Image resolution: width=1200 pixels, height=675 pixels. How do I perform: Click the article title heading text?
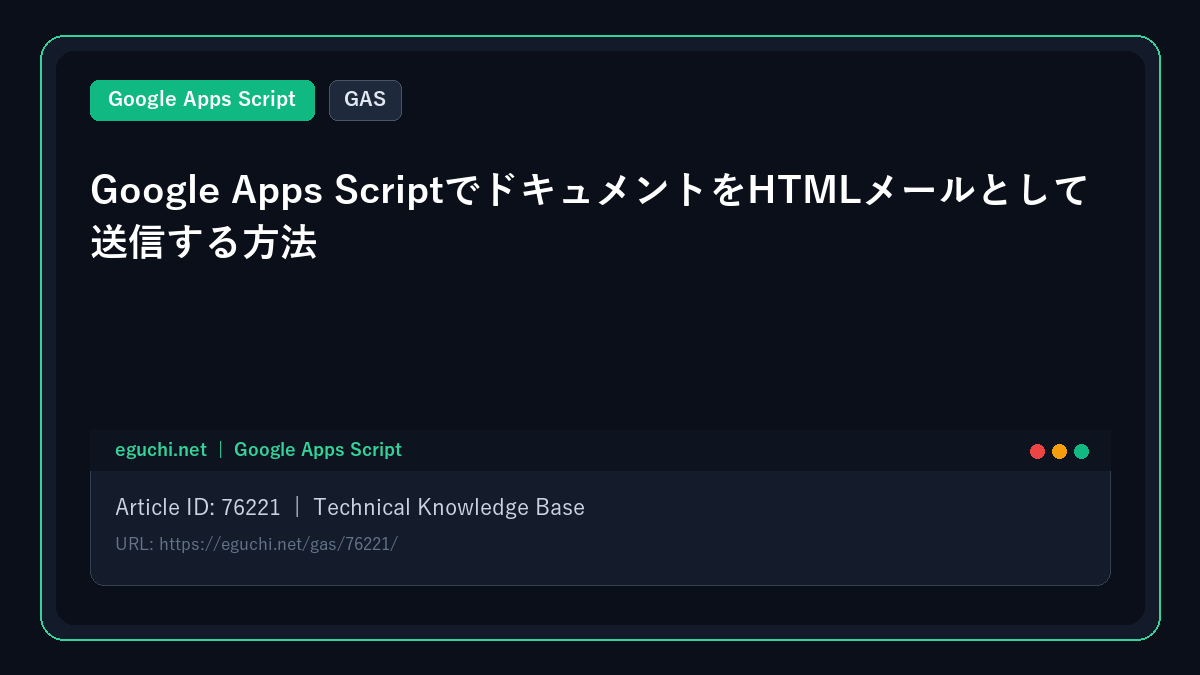(589, 216)
